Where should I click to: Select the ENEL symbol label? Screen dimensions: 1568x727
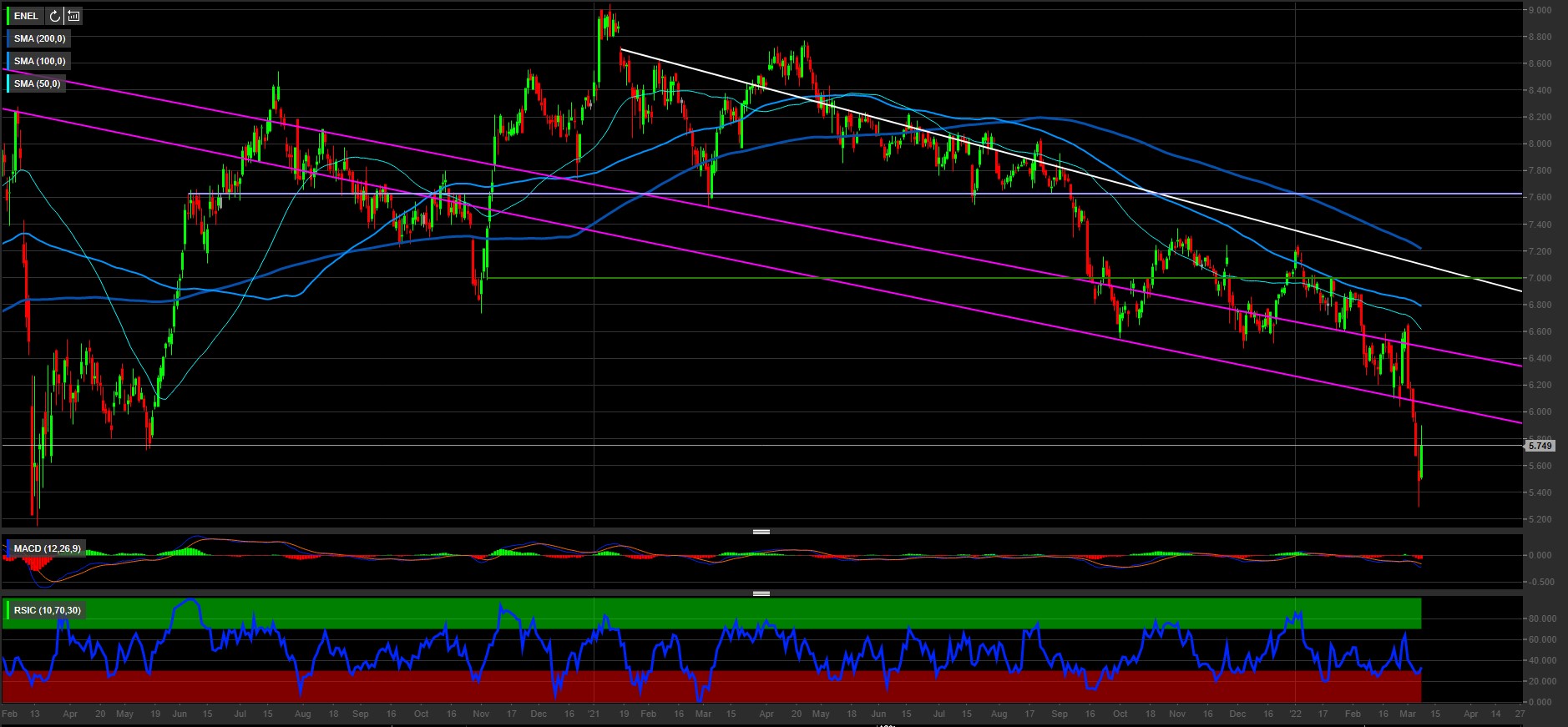26,16
